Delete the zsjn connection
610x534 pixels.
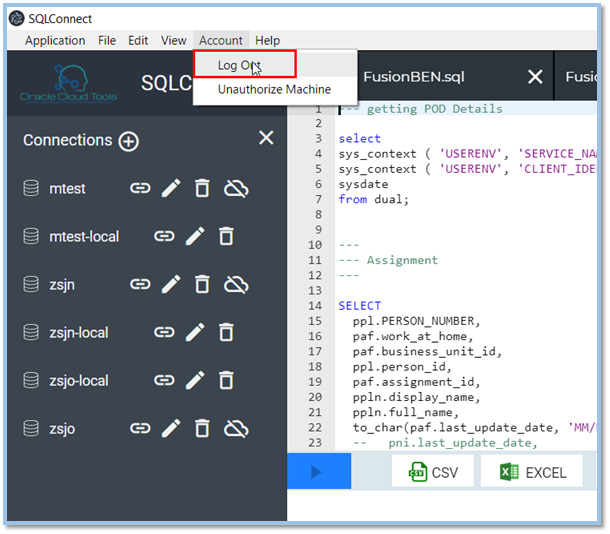point(202,284)
